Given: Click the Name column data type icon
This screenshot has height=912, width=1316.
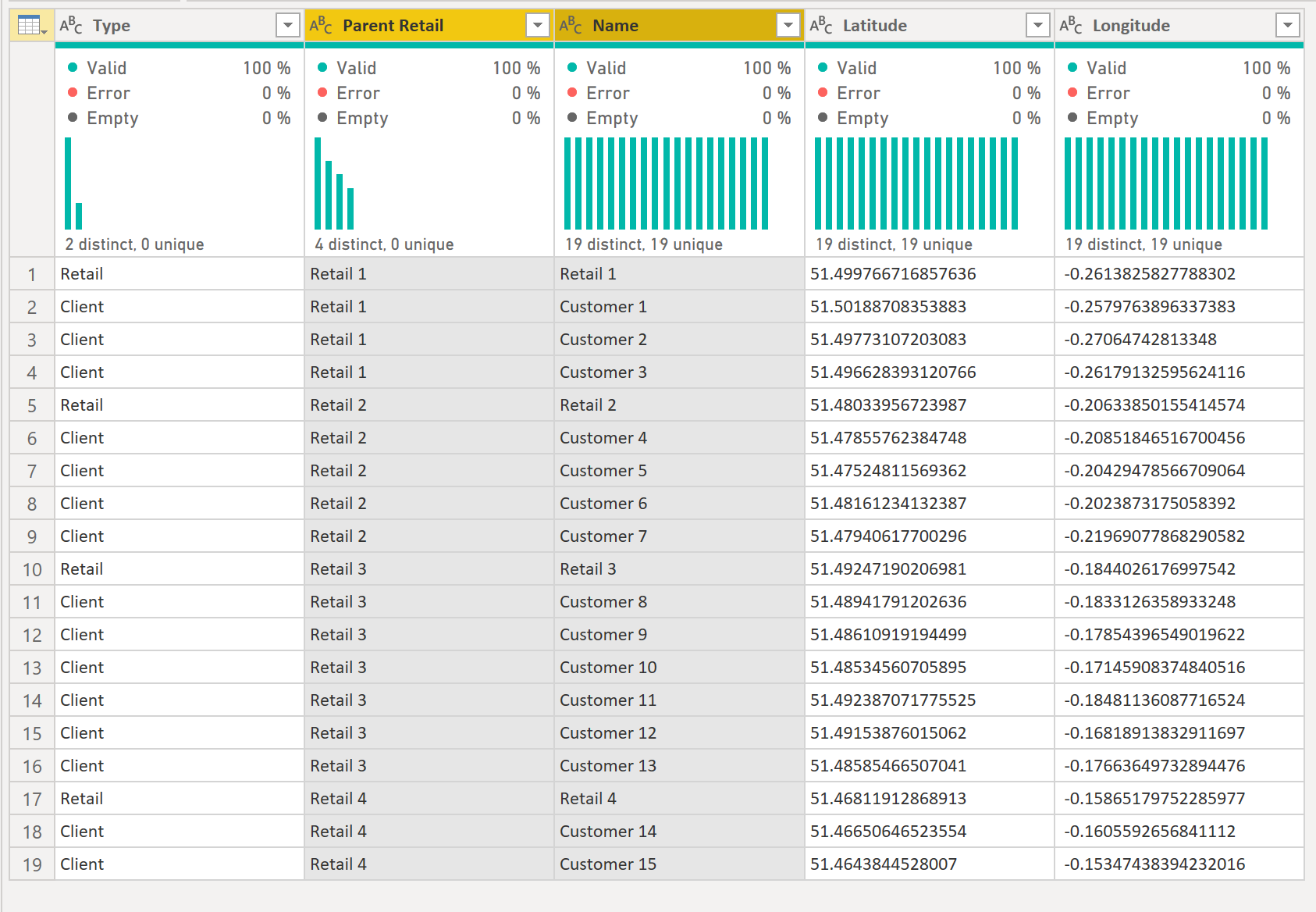Looking at the screenshot, I should [x=571, y=26].
